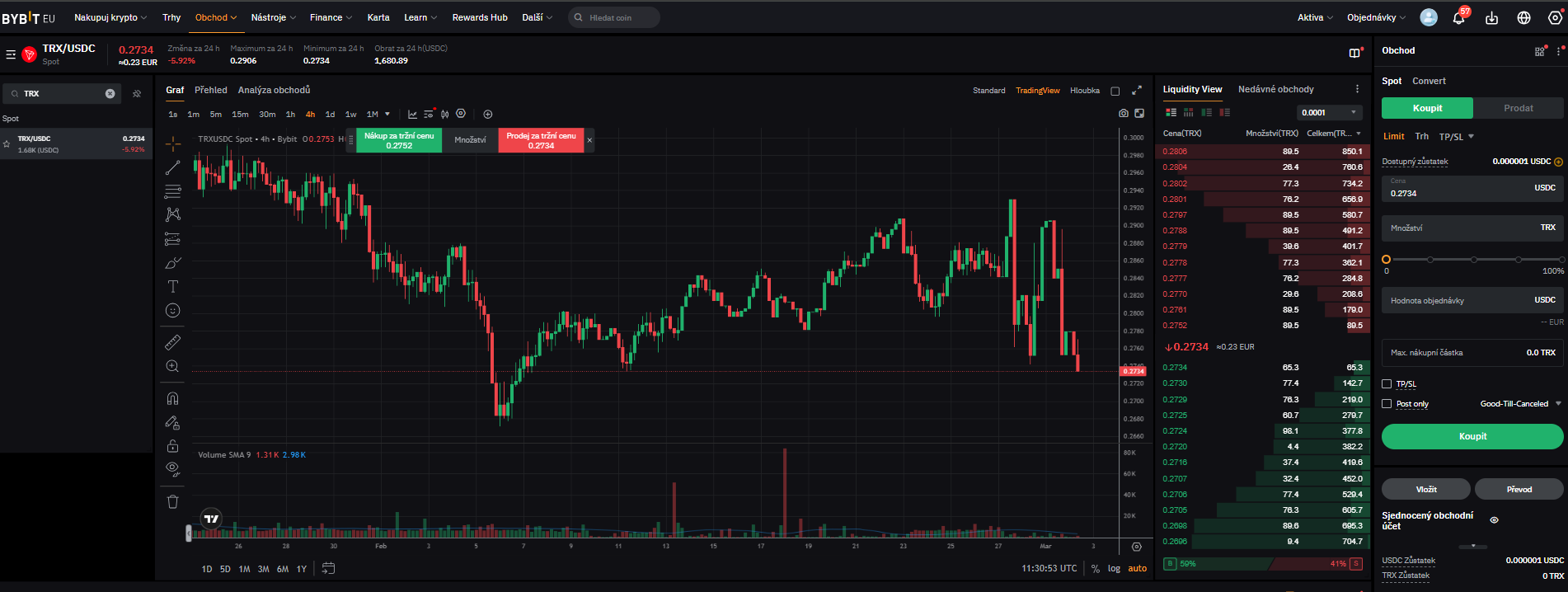Screen dimensions: 1568x592
Task: Click the trash icon to remove drawings
Action: click(172, 501)
